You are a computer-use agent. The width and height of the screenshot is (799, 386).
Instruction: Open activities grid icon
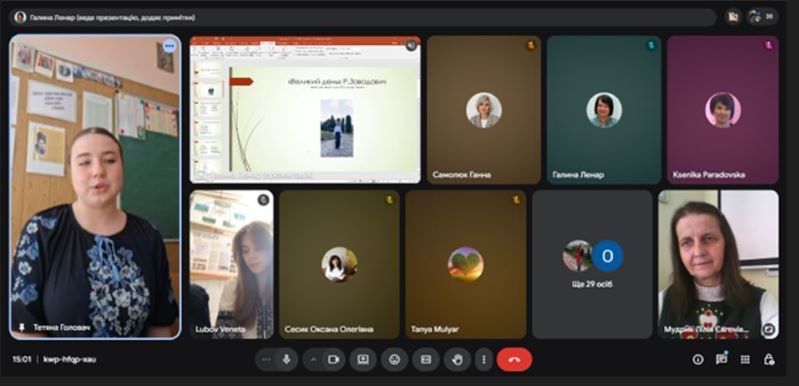[745, 360]
